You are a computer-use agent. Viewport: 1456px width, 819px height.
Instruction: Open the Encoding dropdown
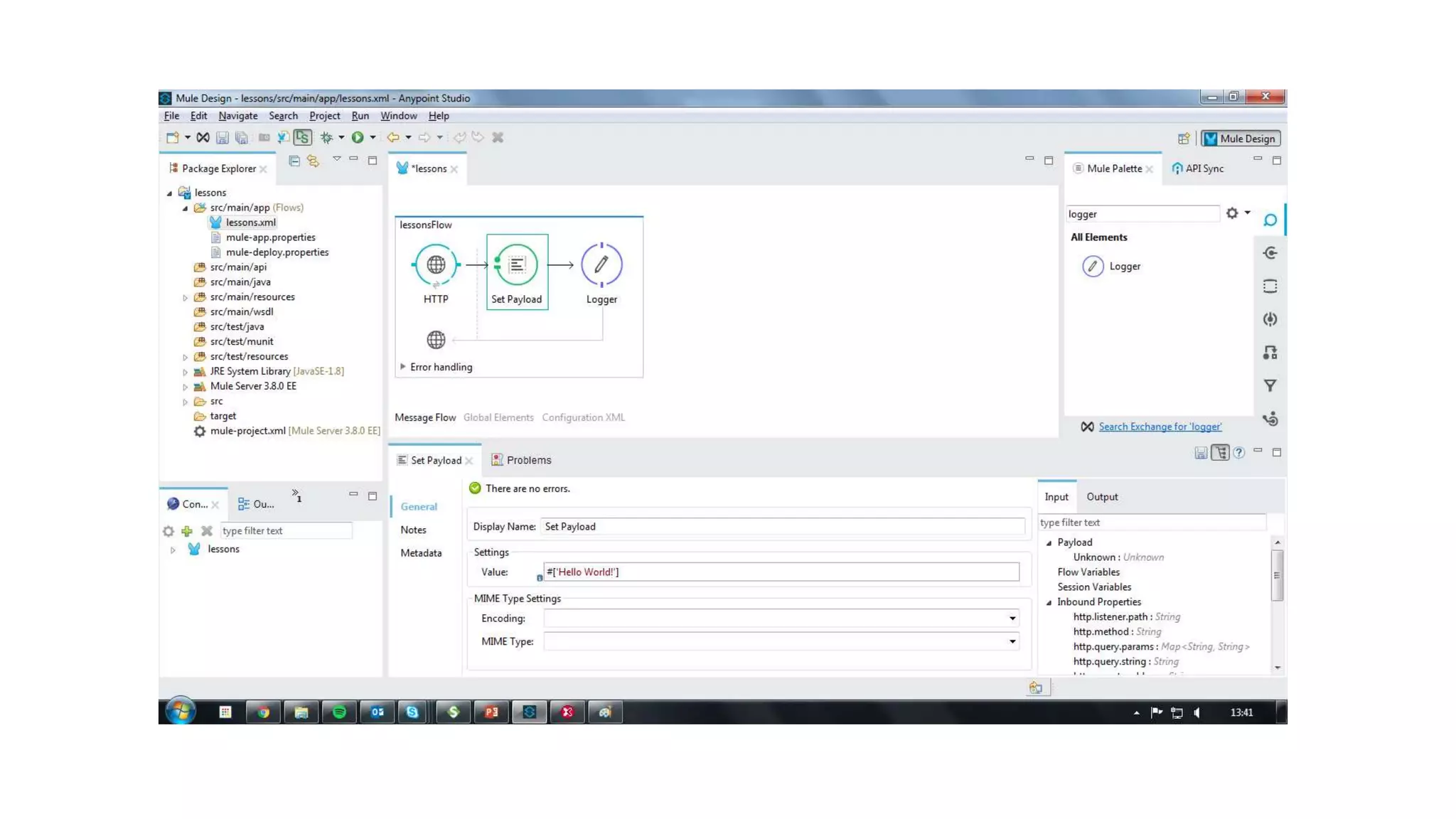click(x=1012, y=619)
